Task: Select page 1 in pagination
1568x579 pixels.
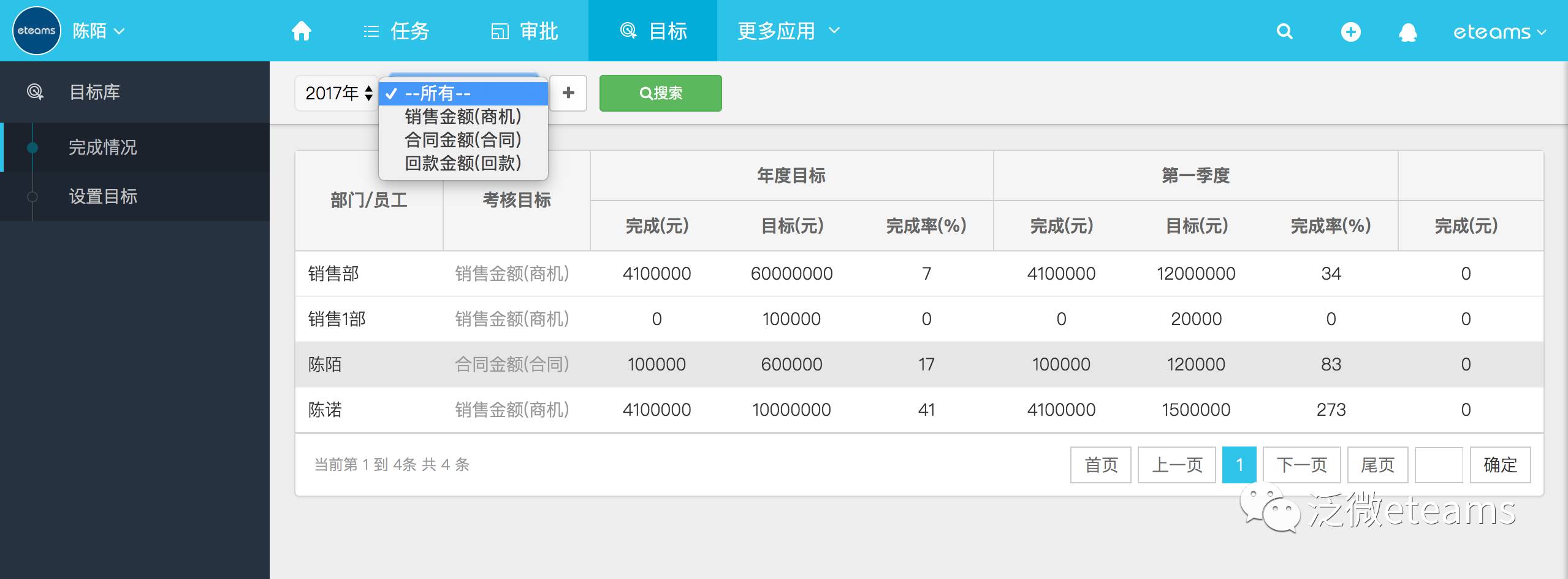Action: 1239,465
